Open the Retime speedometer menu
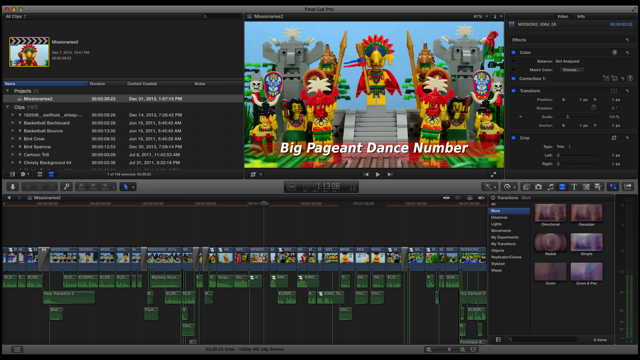This screenshot has height=360, width=640. [x=509, y=187]
